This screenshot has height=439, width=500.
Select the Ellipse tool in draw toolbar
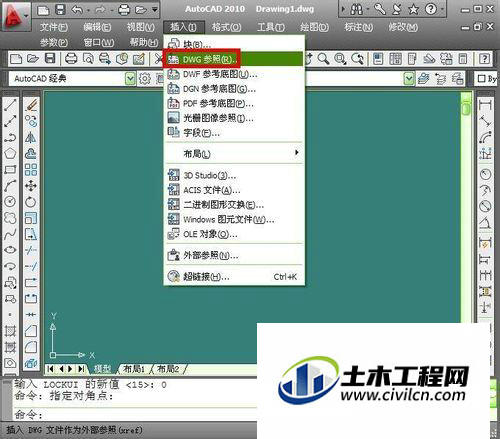(10, 250)
